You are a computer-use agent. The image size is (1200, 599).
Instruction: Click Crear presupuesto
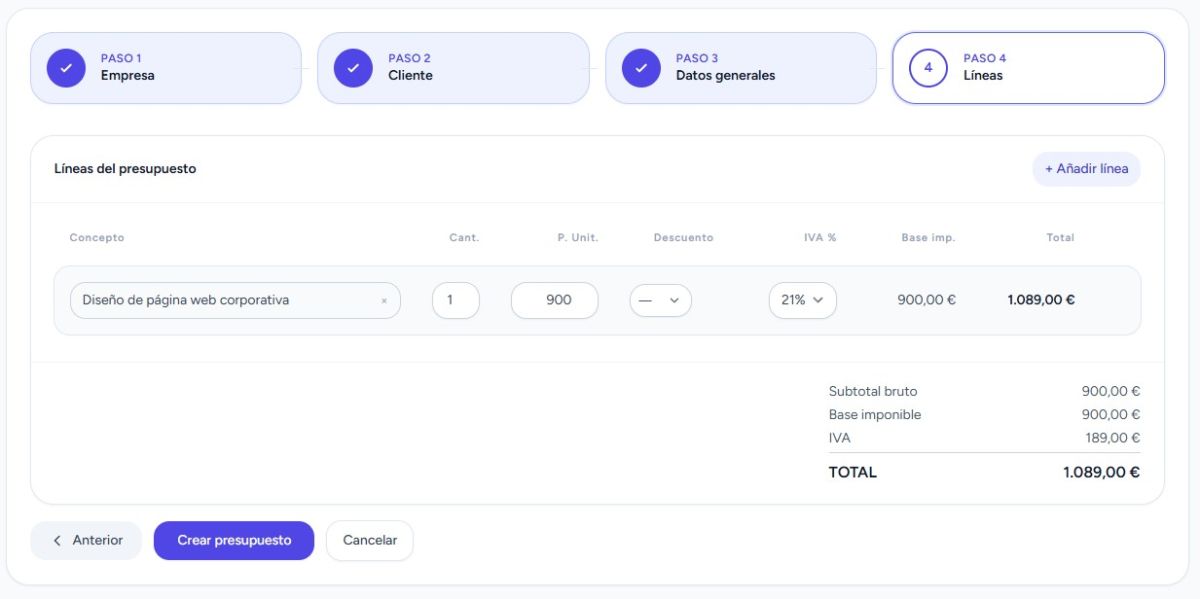coord(234,541)
